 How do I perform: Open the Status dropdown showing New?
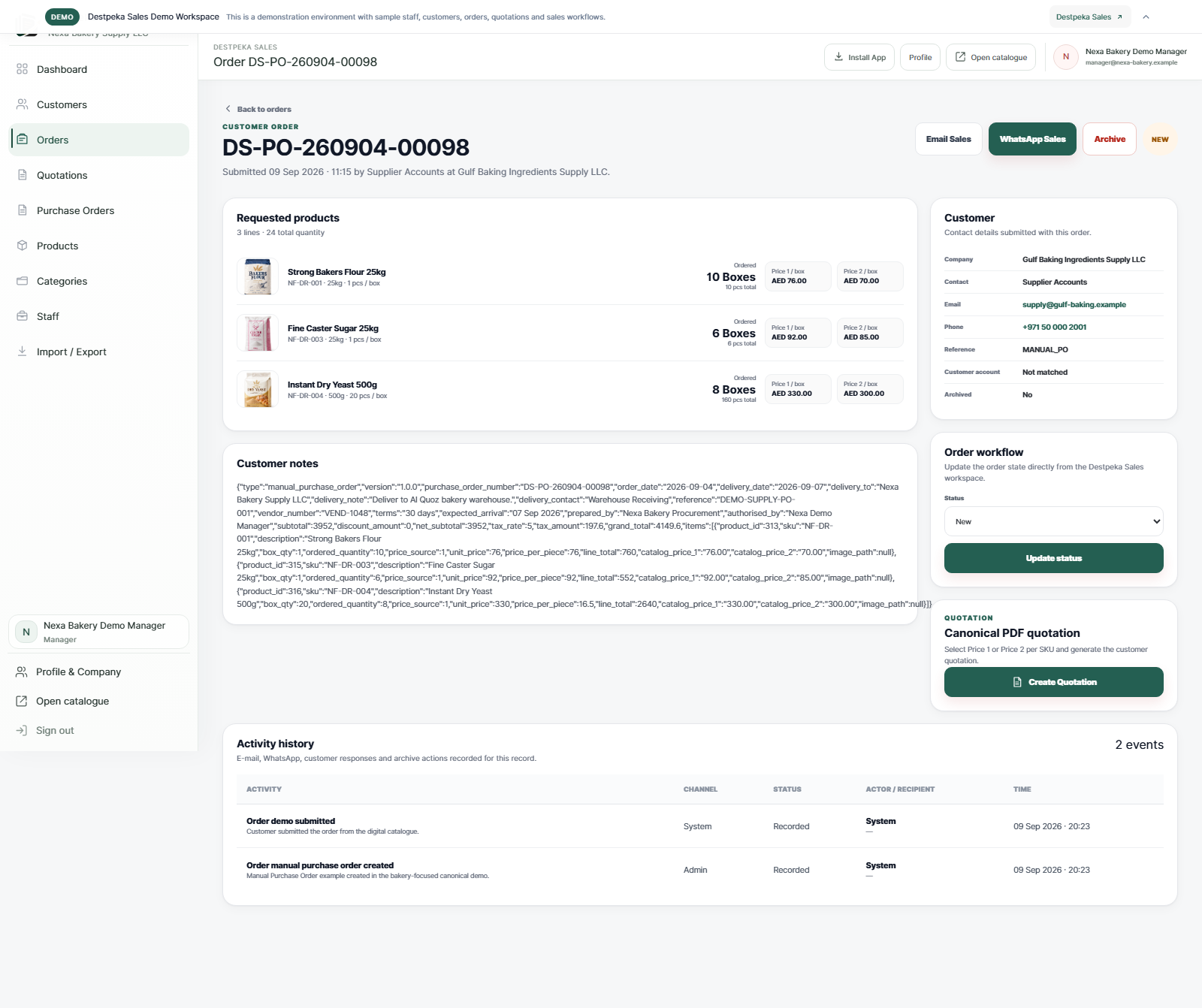click(x=1053, y=521)
